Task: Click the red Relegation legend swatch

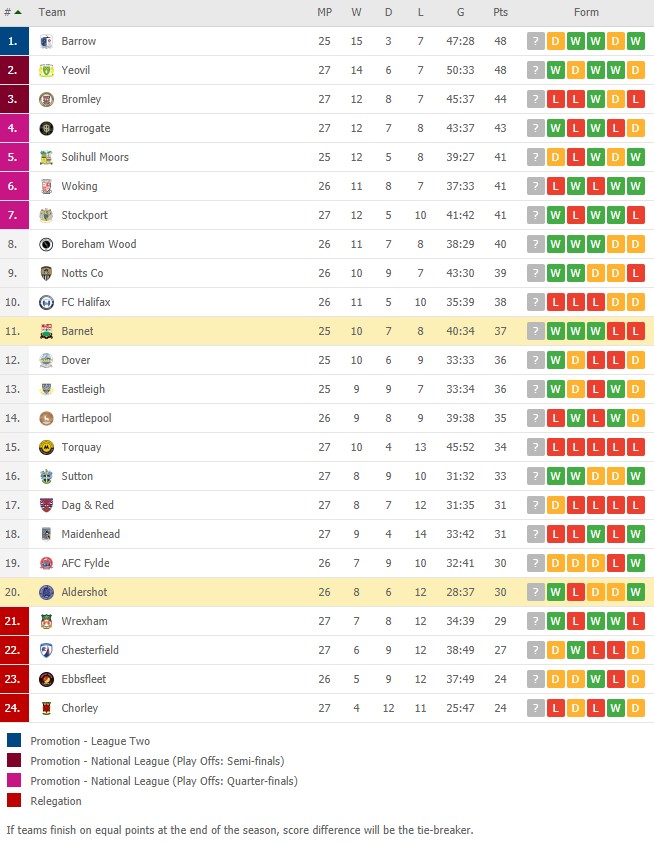Action: coord(14,801)
